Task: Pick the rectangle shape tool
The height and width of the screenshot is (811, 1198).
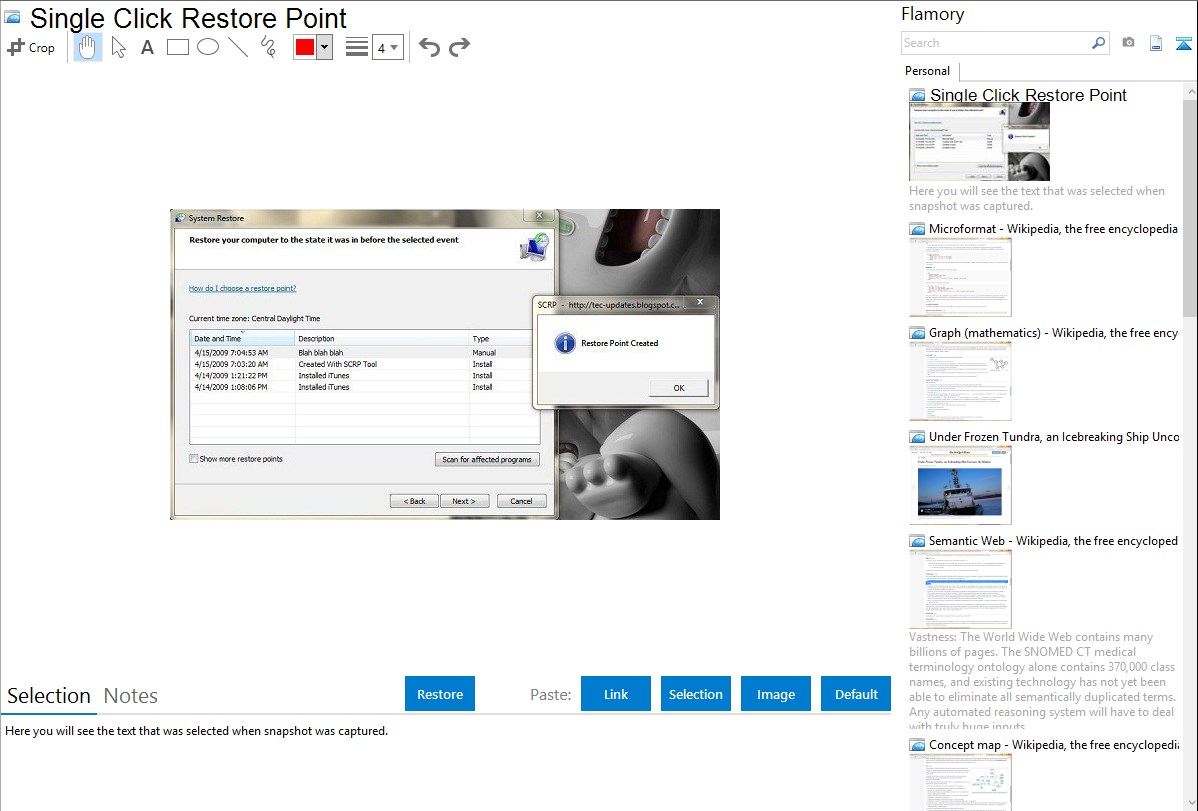Action: point(178,47)
